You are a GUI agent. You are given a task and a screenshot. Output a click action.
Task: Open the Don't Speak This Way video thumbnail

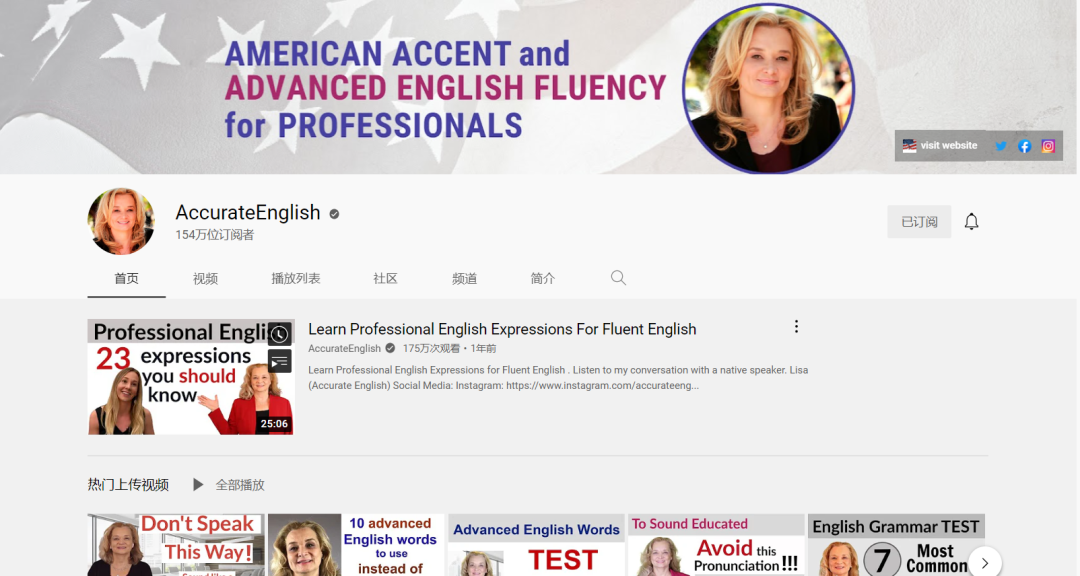[176, 544]
